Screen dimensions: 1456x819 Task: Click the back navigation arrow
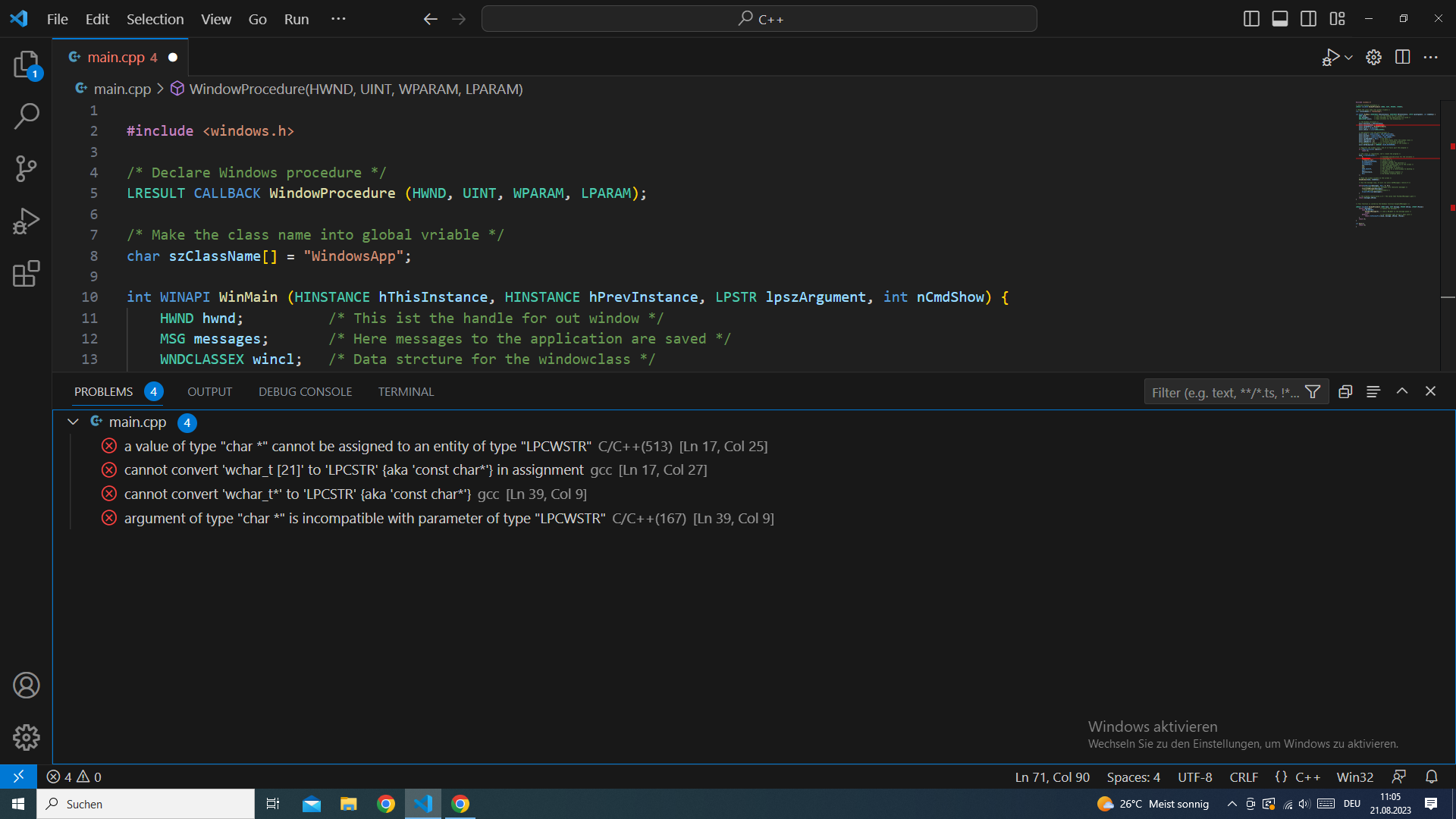tap(430, 19)
